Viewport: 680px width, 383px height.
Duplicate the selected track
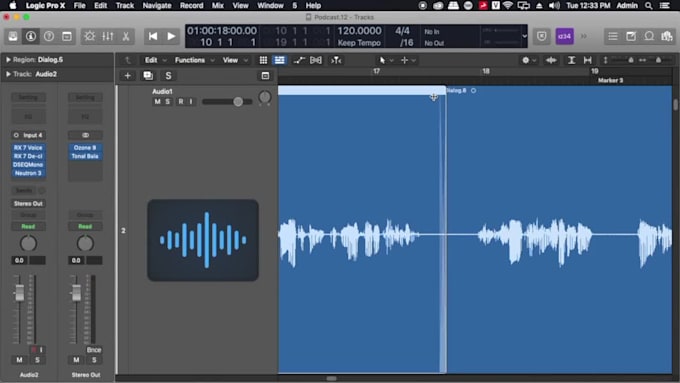(148, 76)
